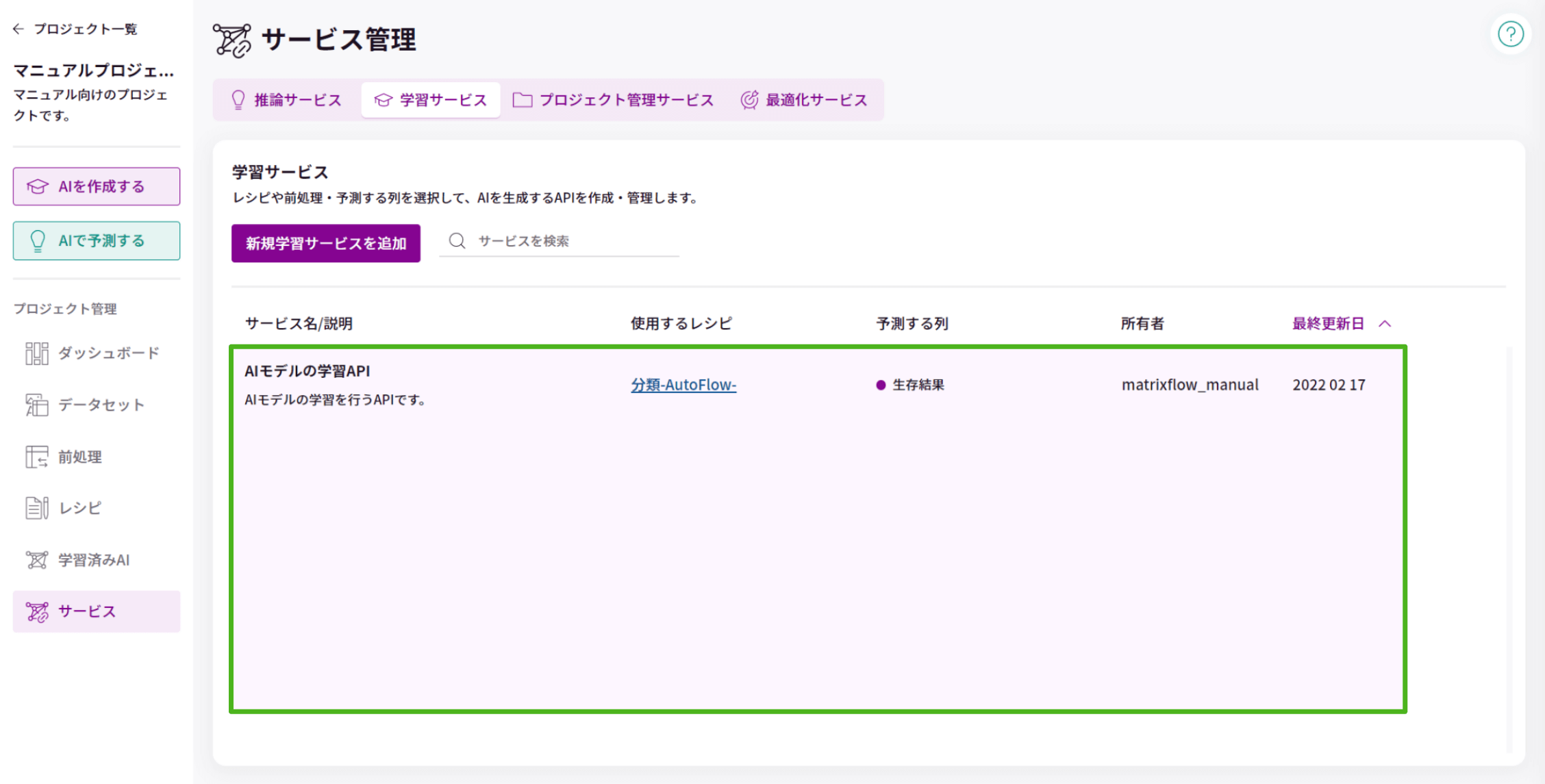Open the 分類-AutoFlow- recipe link
This screenshot has height=784, width=1545.
click(x=684, y=385)
